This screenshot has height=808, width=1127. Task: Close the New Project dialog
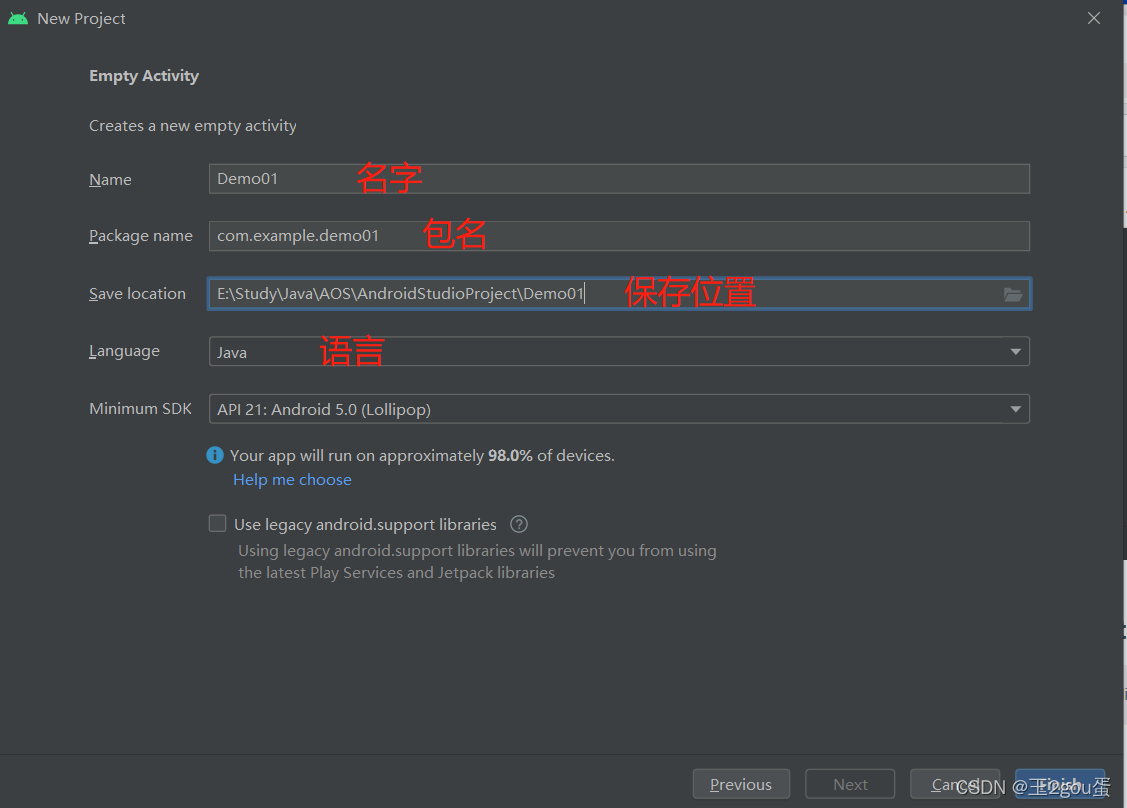point(1094,19)
